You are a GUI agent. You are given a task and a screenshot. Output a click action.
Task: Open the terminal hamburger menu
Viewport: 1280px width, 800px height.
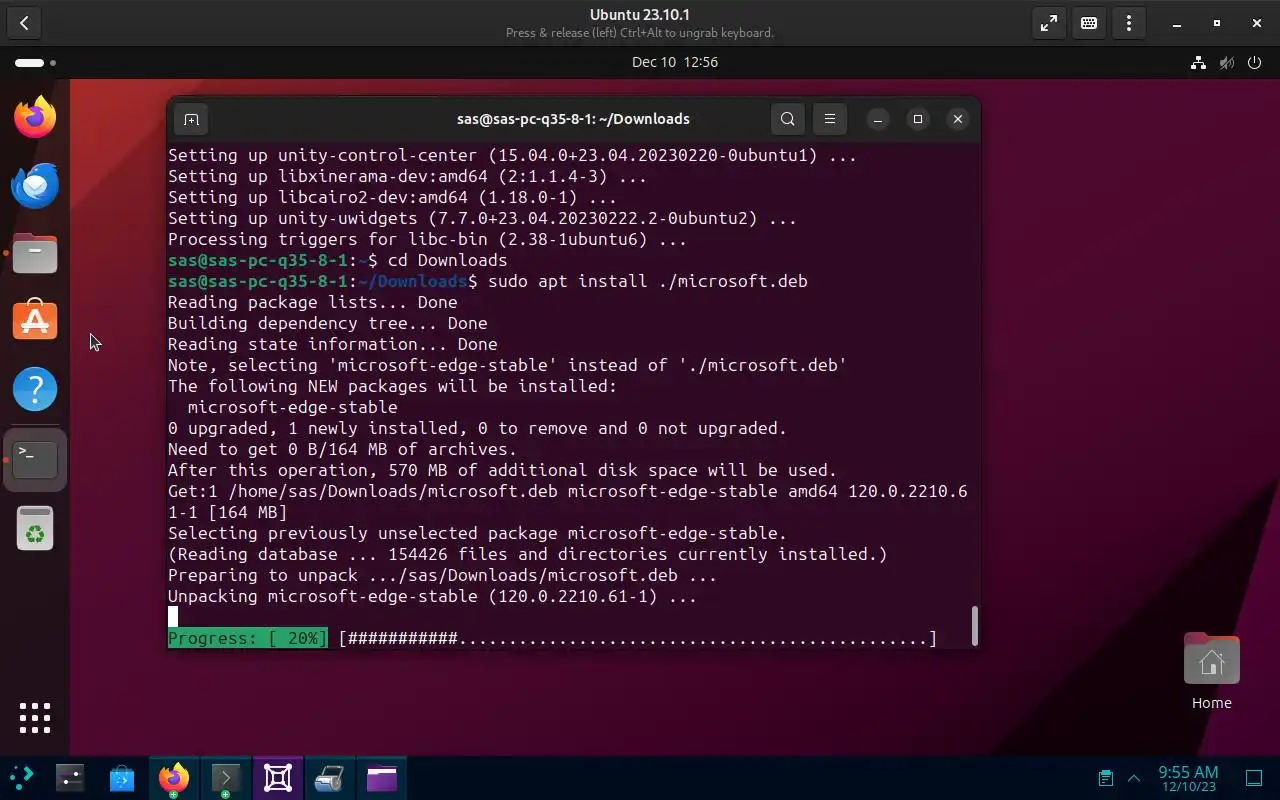click(x=830, y=119)
